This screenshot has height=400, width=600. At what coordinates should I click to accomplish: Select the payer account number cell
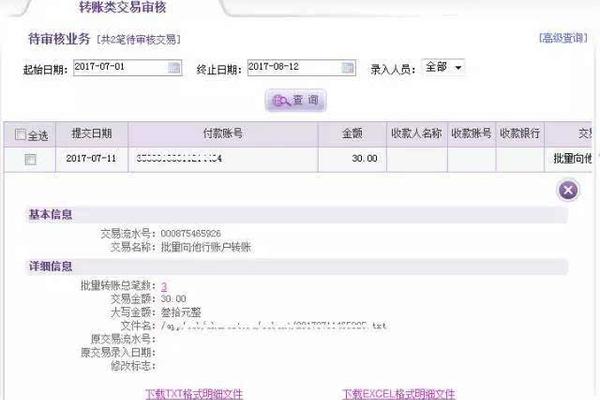[x=223, y=158]
